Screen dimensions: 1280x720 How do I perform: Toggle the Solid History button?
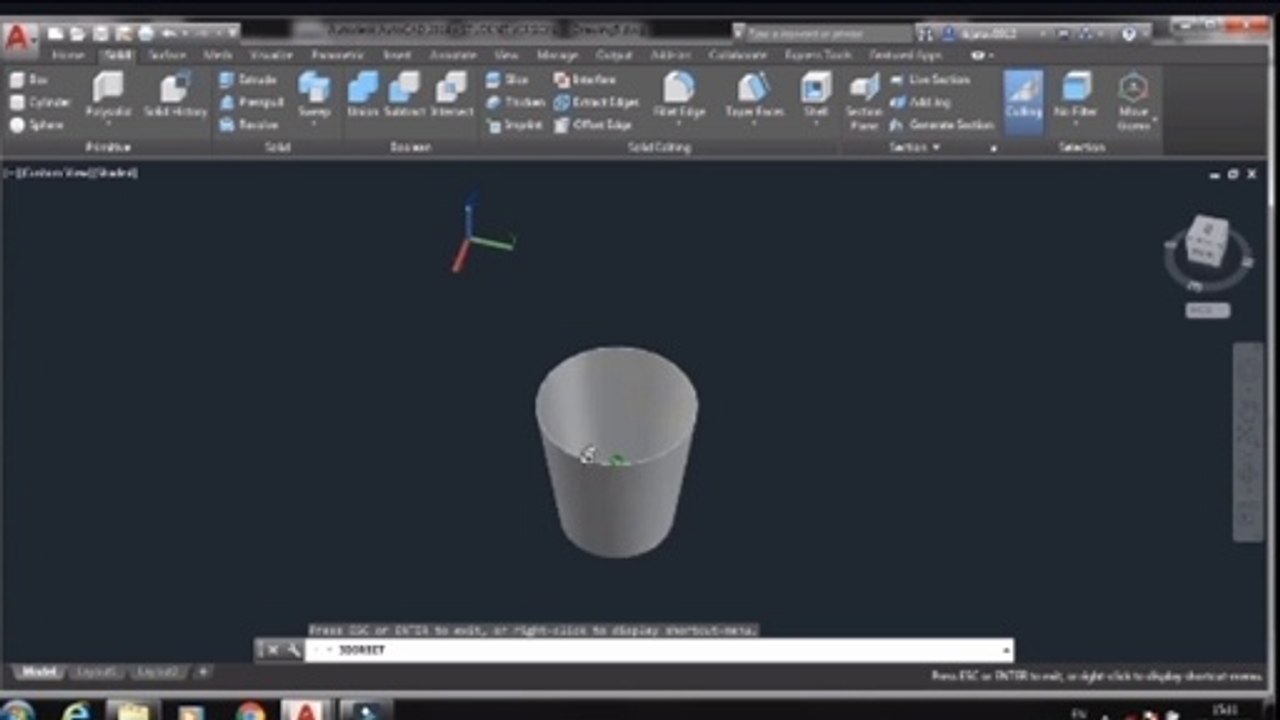(175, 95)
